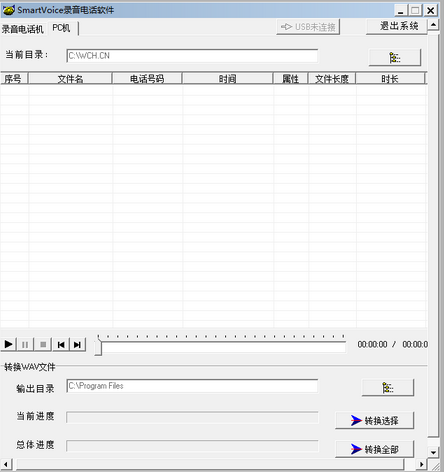The height and width of the screenshot is (472, 444).
Task: Click the 当前进度 progress bar
Action: coord(192,417)
